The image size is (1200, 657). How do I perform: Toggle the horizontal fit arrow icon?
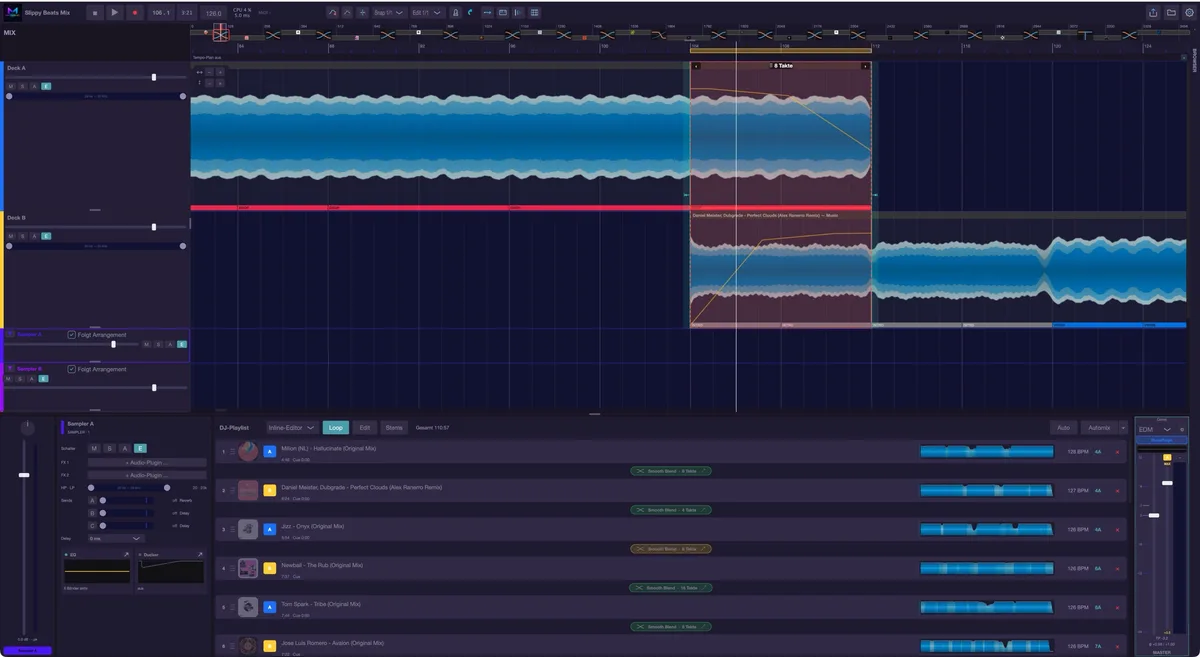pyautogui.click(x=486, y=12)
